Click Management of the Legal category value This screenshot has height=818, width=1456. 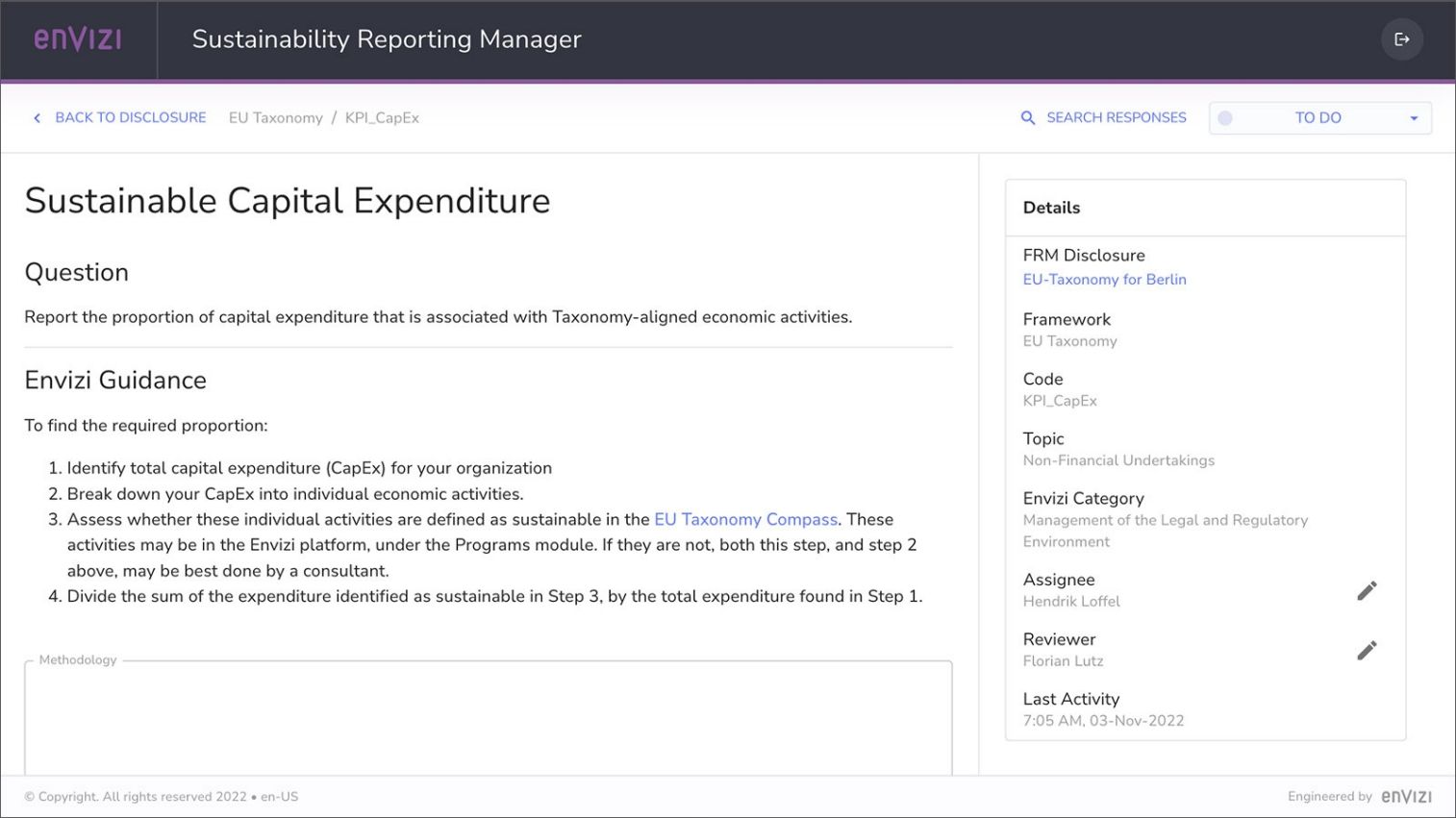tap(1165, 531)
